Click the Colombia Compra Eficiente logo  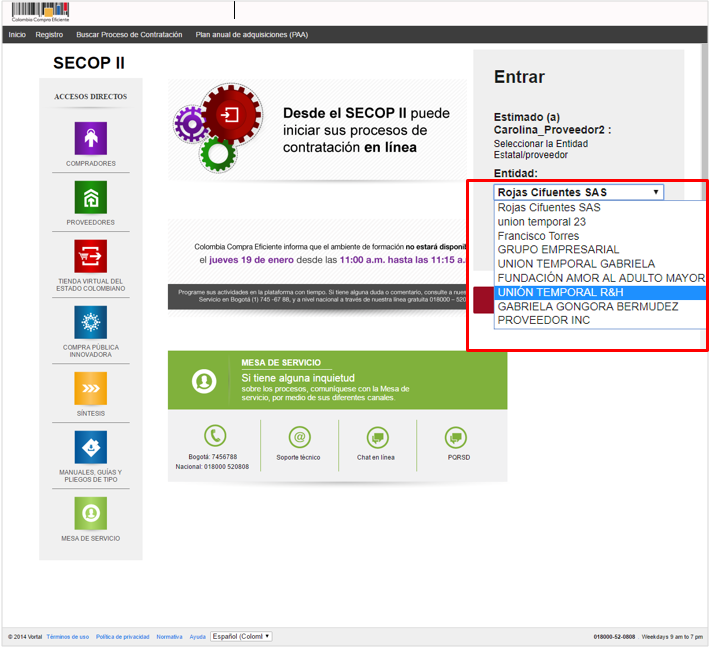pos(40,12)
